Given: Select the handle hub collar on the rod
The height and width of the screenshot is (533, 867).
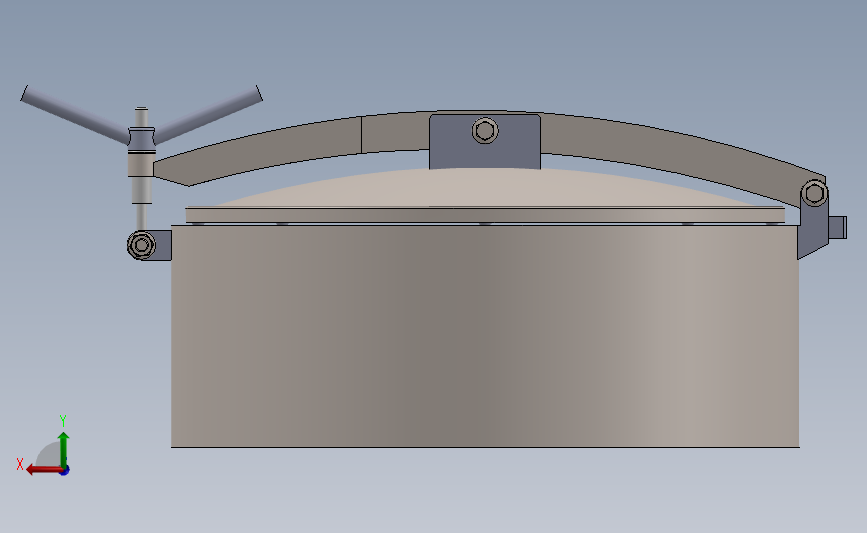Looking at the screenshot, I should point(142,140).
